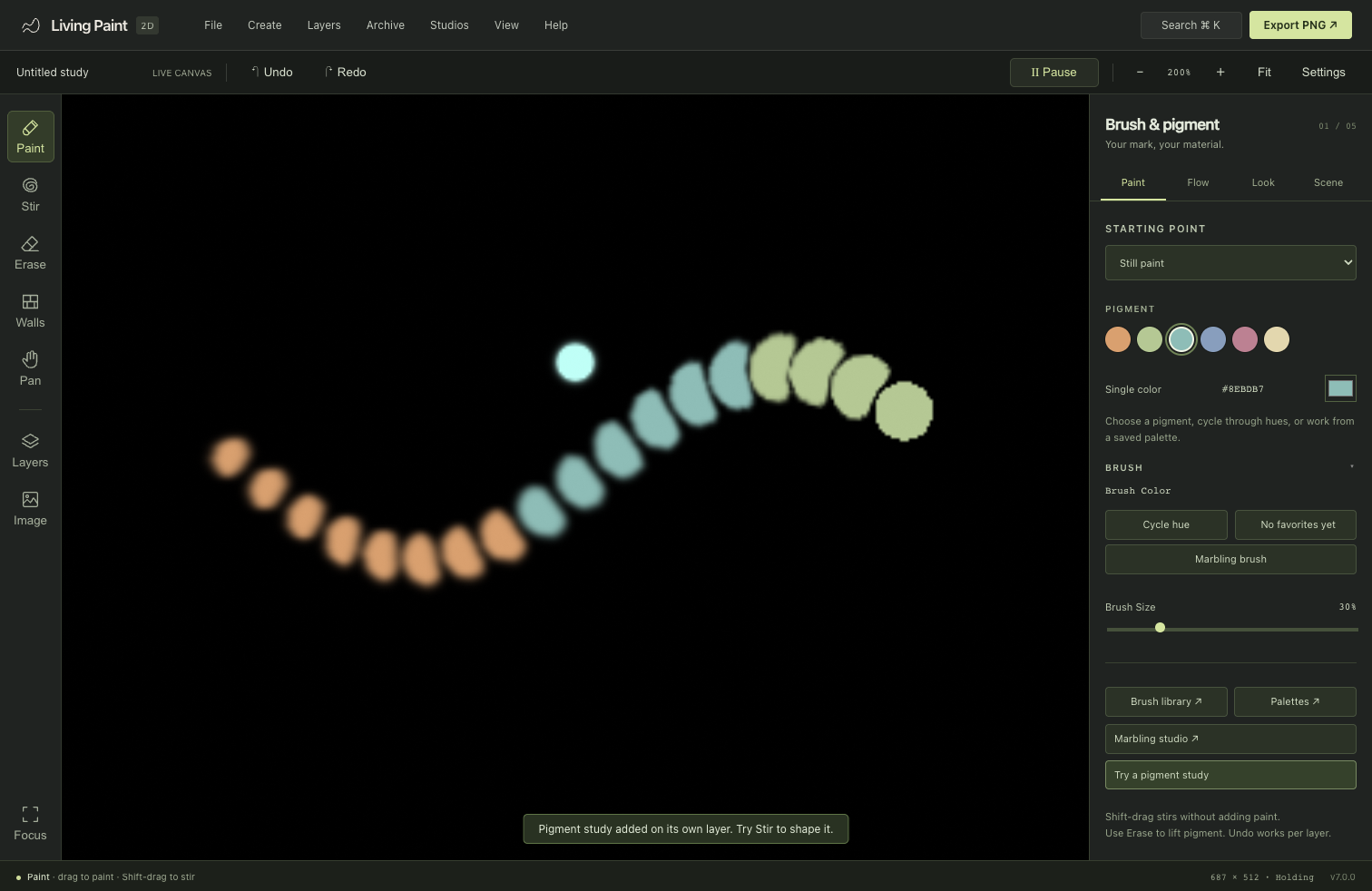The image size is (1372, 891).
Task: Click the Untitled study title
Action: [x=53, y=73]
